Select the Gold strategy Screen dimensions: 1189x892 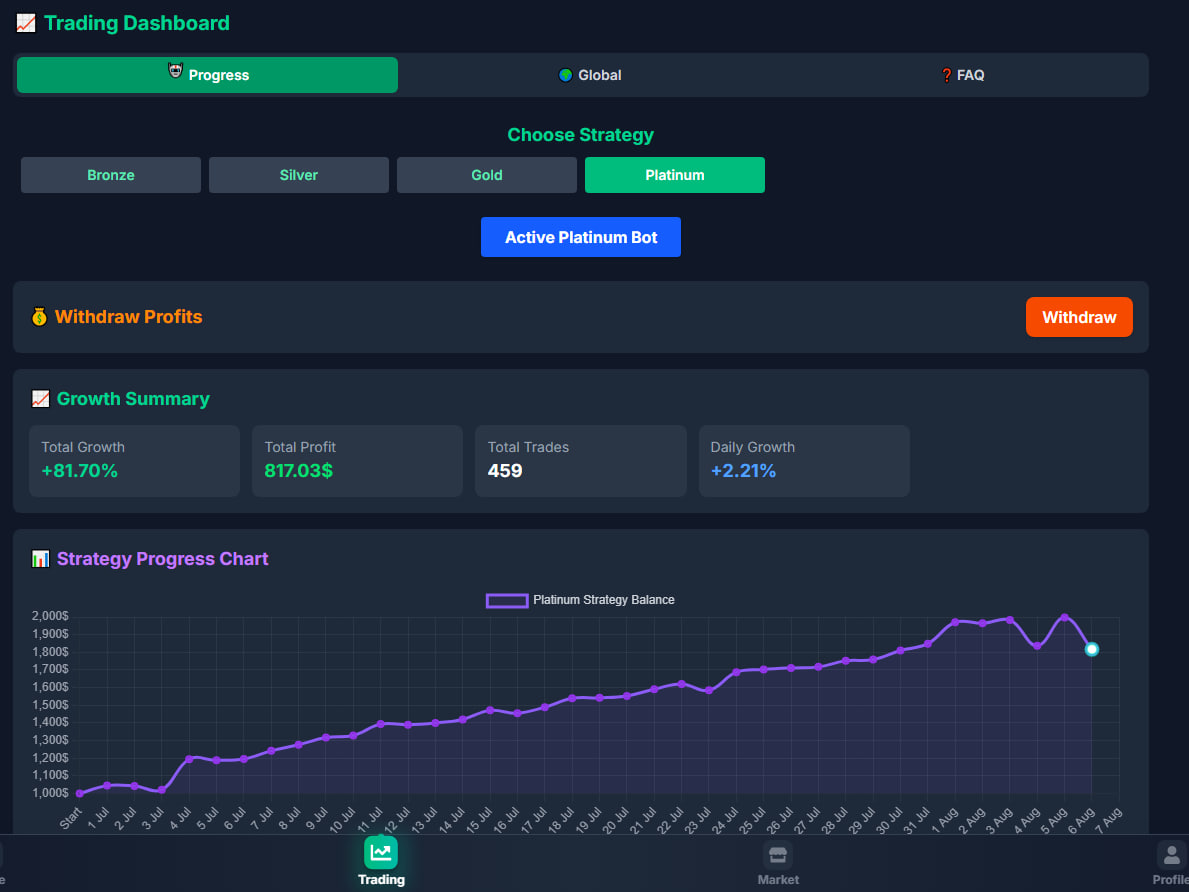pyautogui.click(x=487, y=175)
